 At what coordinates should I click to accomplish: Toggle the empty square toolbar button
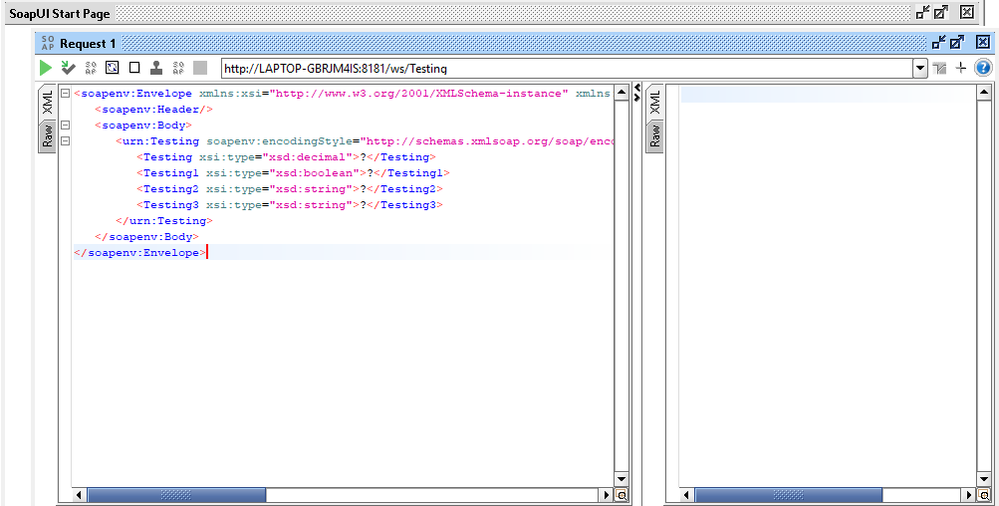pos(134,68)
